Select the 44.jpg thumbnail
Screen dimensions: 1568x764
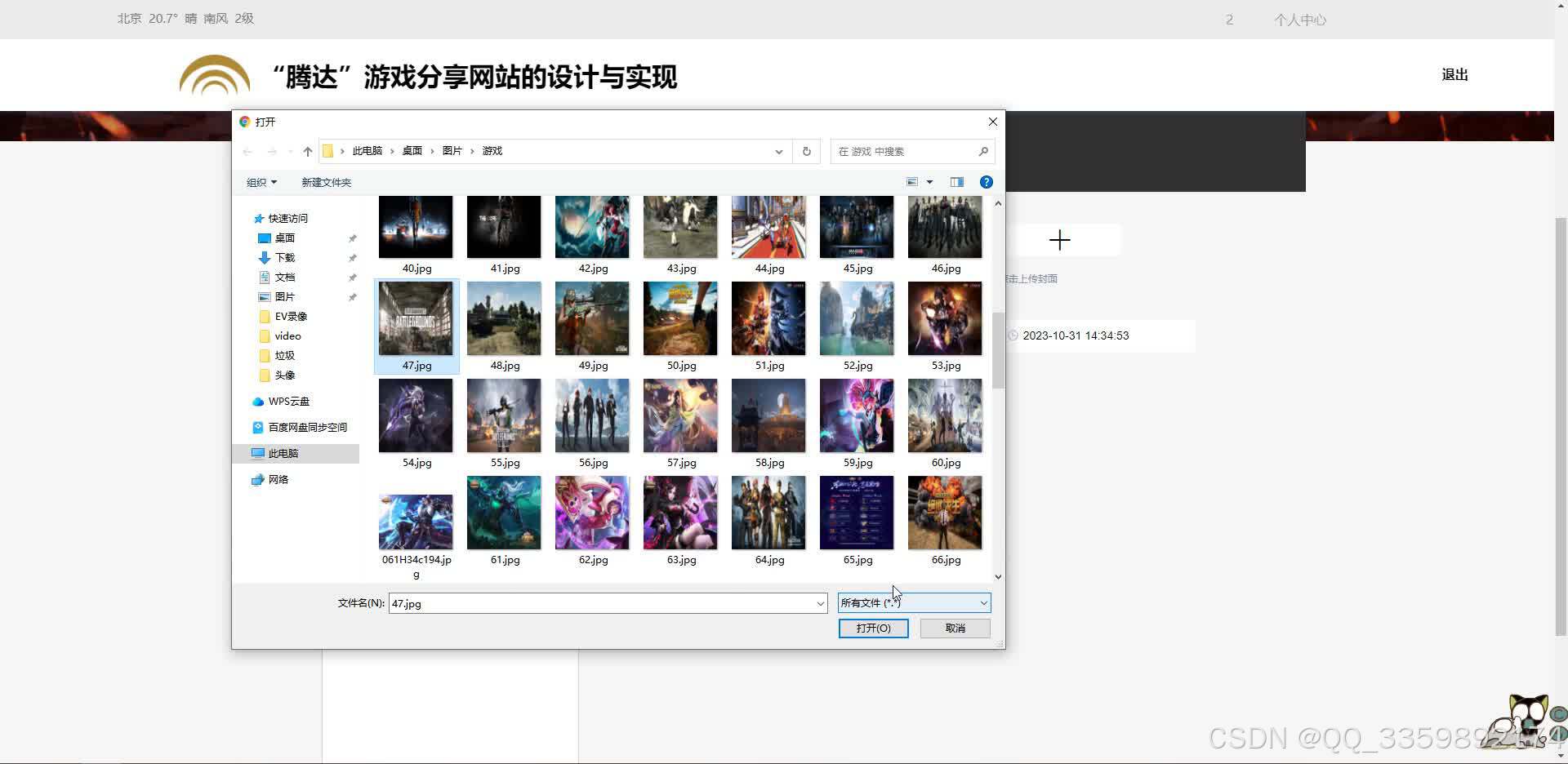coord(768,228)
